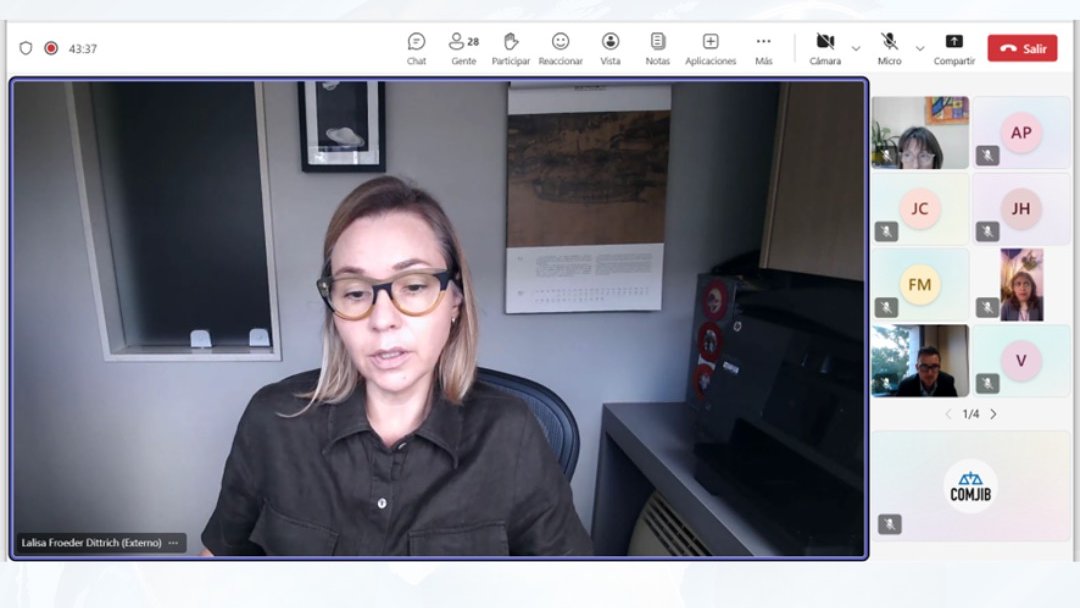Expand the Cámara options arrow
The width and height of the screenshot is (1080, 608).
point(856,49)
